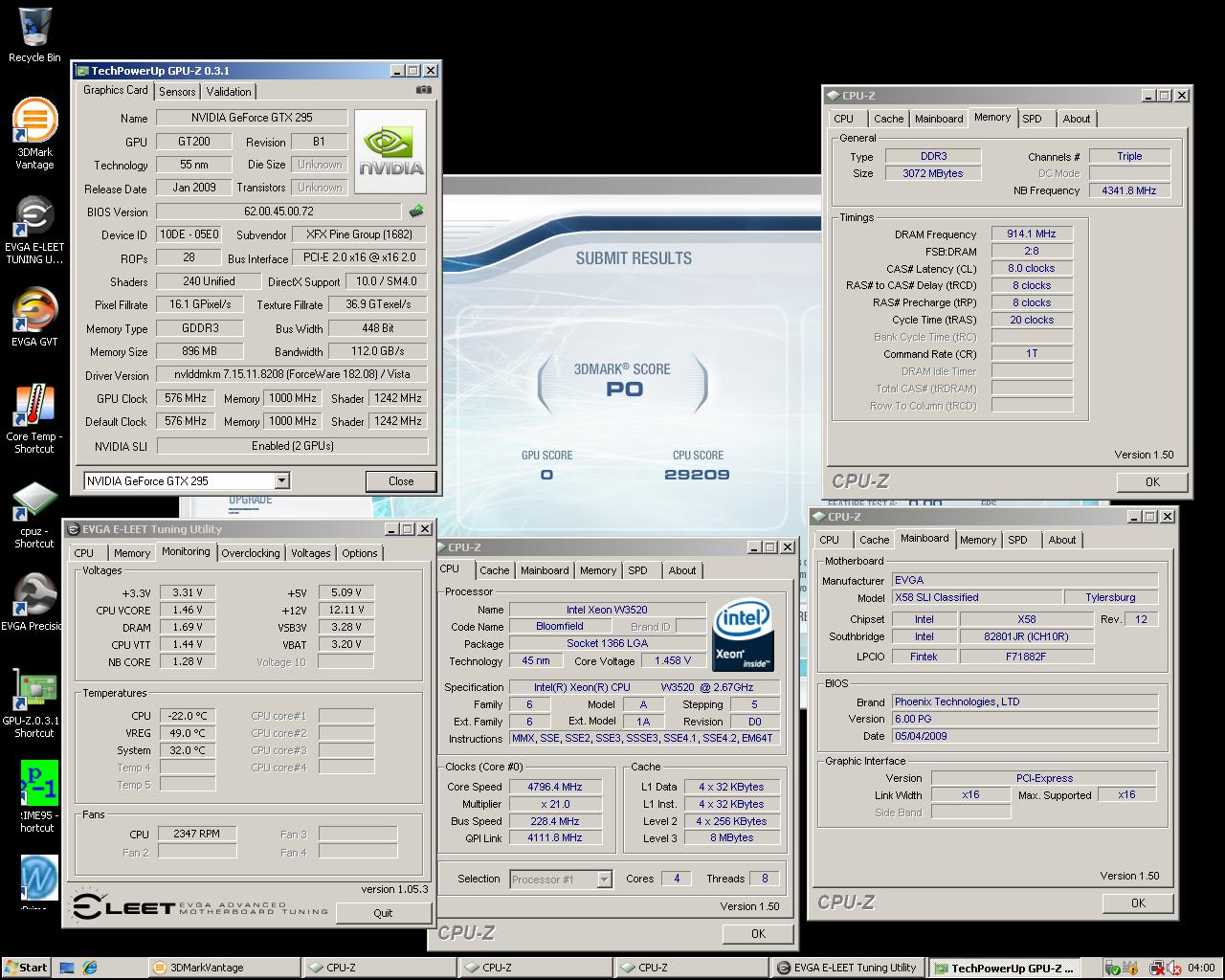1225x980 pixels.
Task: Select Memory tab in CPU-Z Mainboard window
Action: 978,540
